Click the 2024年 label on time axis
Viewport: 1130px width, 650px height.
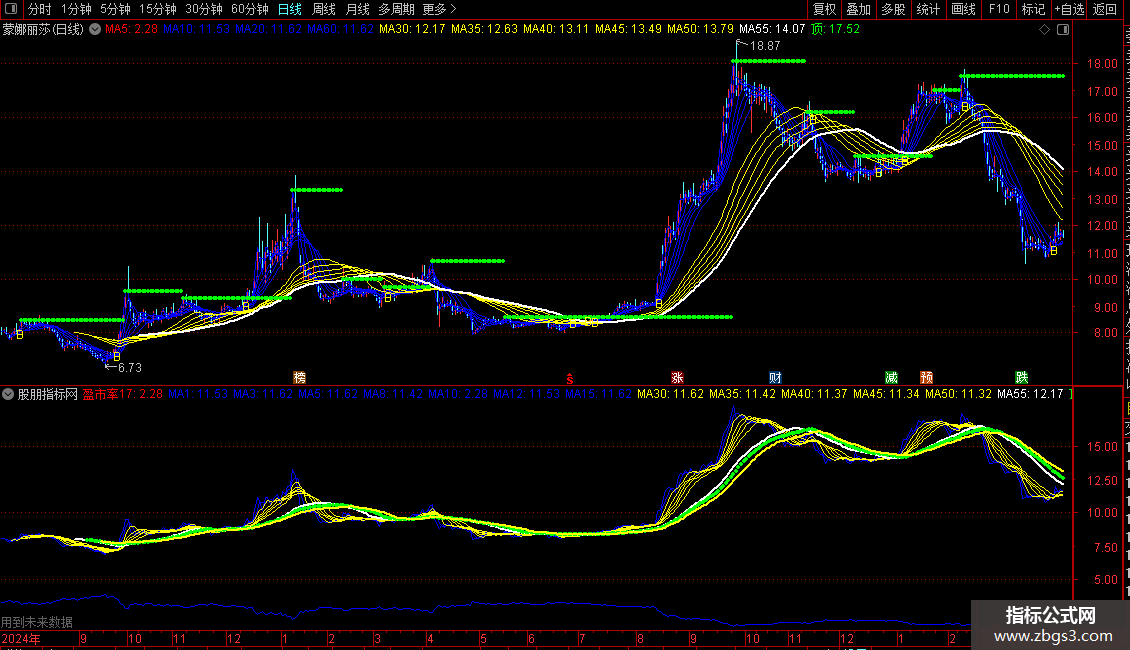(x=21, y=638)
